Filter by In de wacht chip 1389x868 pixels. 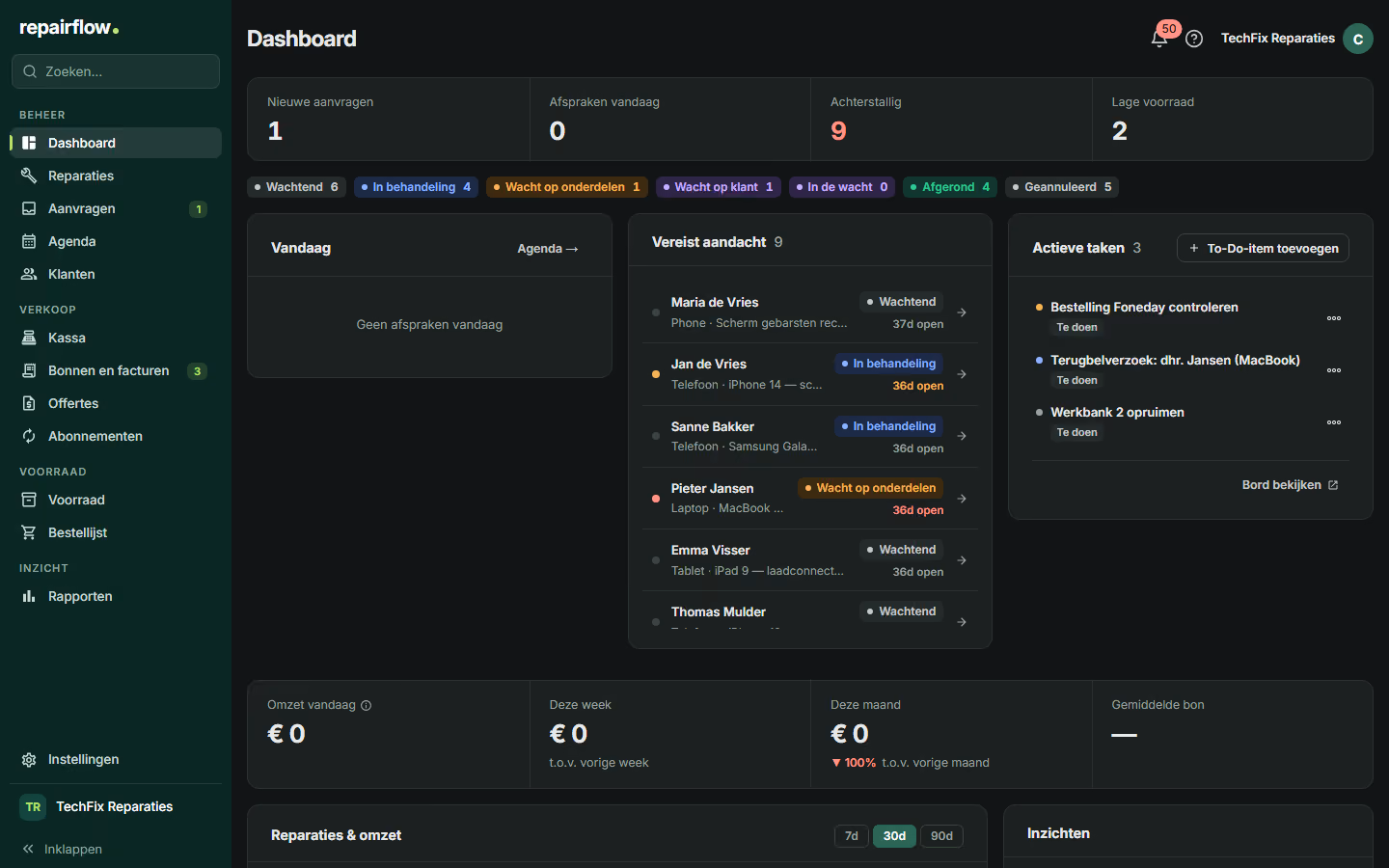842,187
